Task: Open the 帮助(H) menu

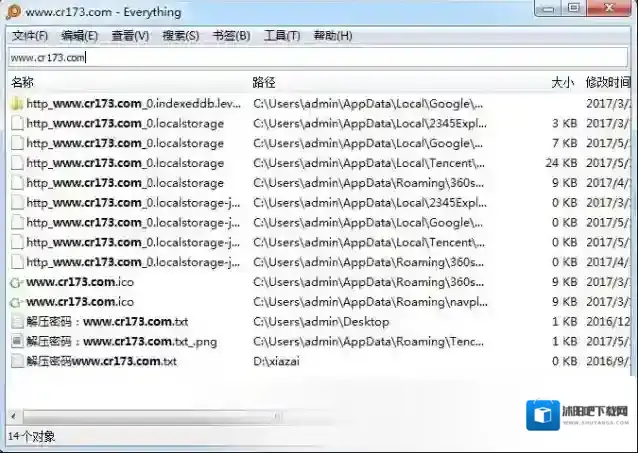Action: 333,36
